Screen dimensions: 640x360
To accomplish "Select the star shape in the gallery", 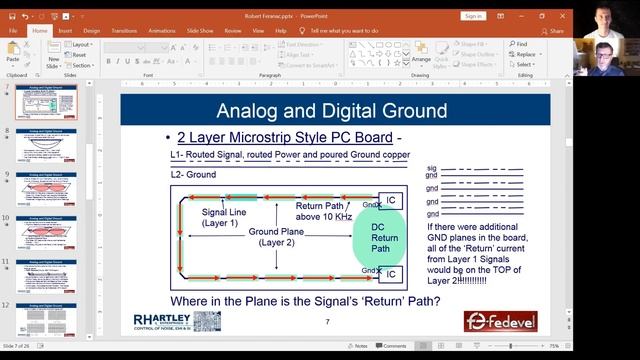I will pyautogui.click(x=397, y=63).
